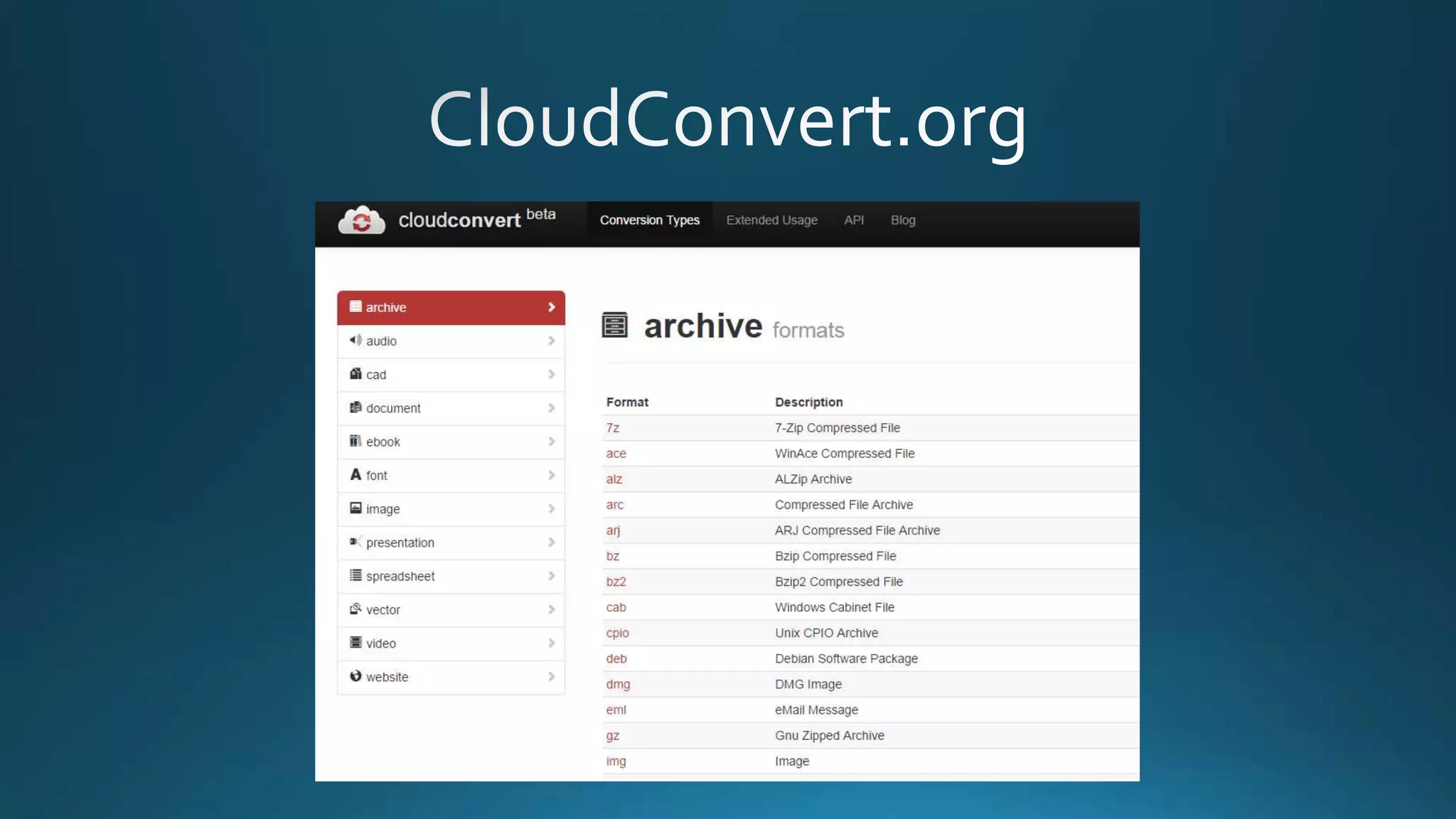Click 'WinAce Compressed File' description
This screenshot has width=1456, height=819.
(x=845, y=454)
